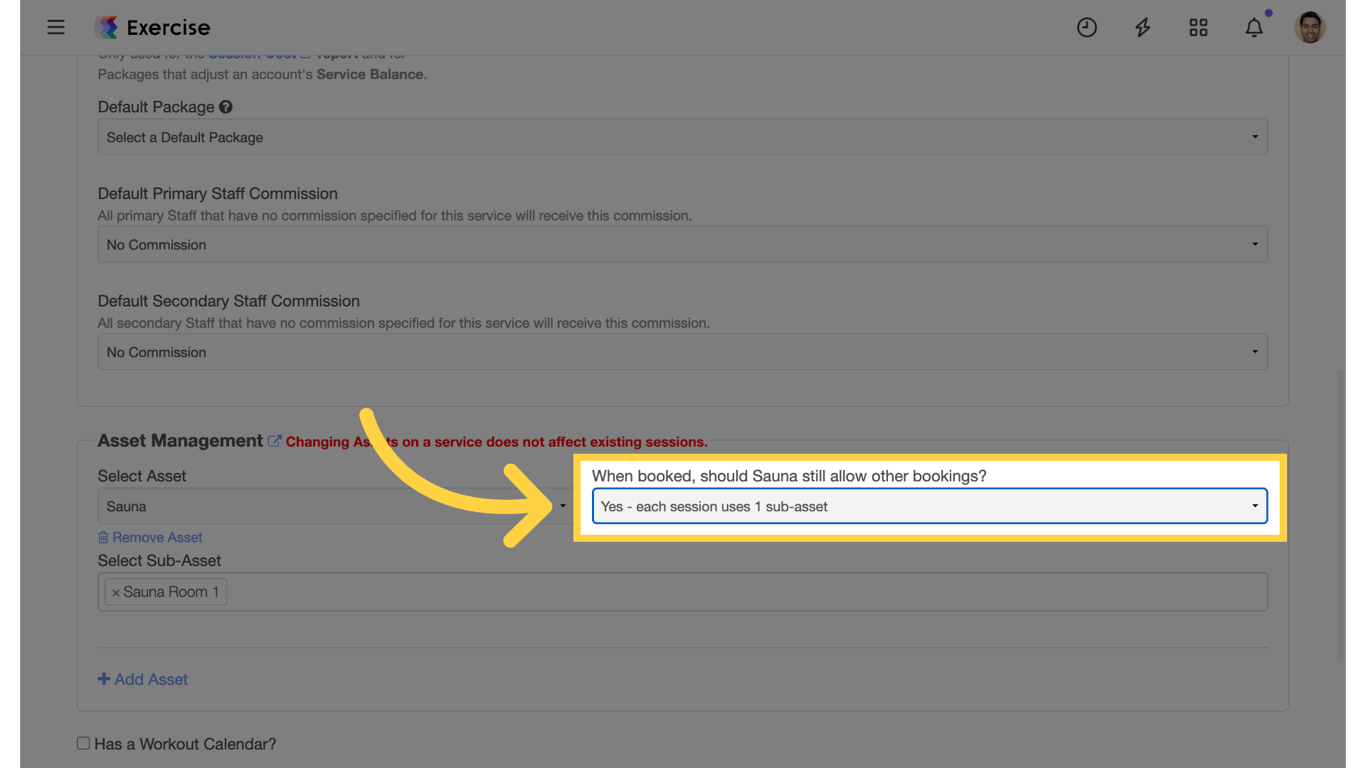Open the Default Package dropdown
The image size is (1366, 768).
[682, 137]
